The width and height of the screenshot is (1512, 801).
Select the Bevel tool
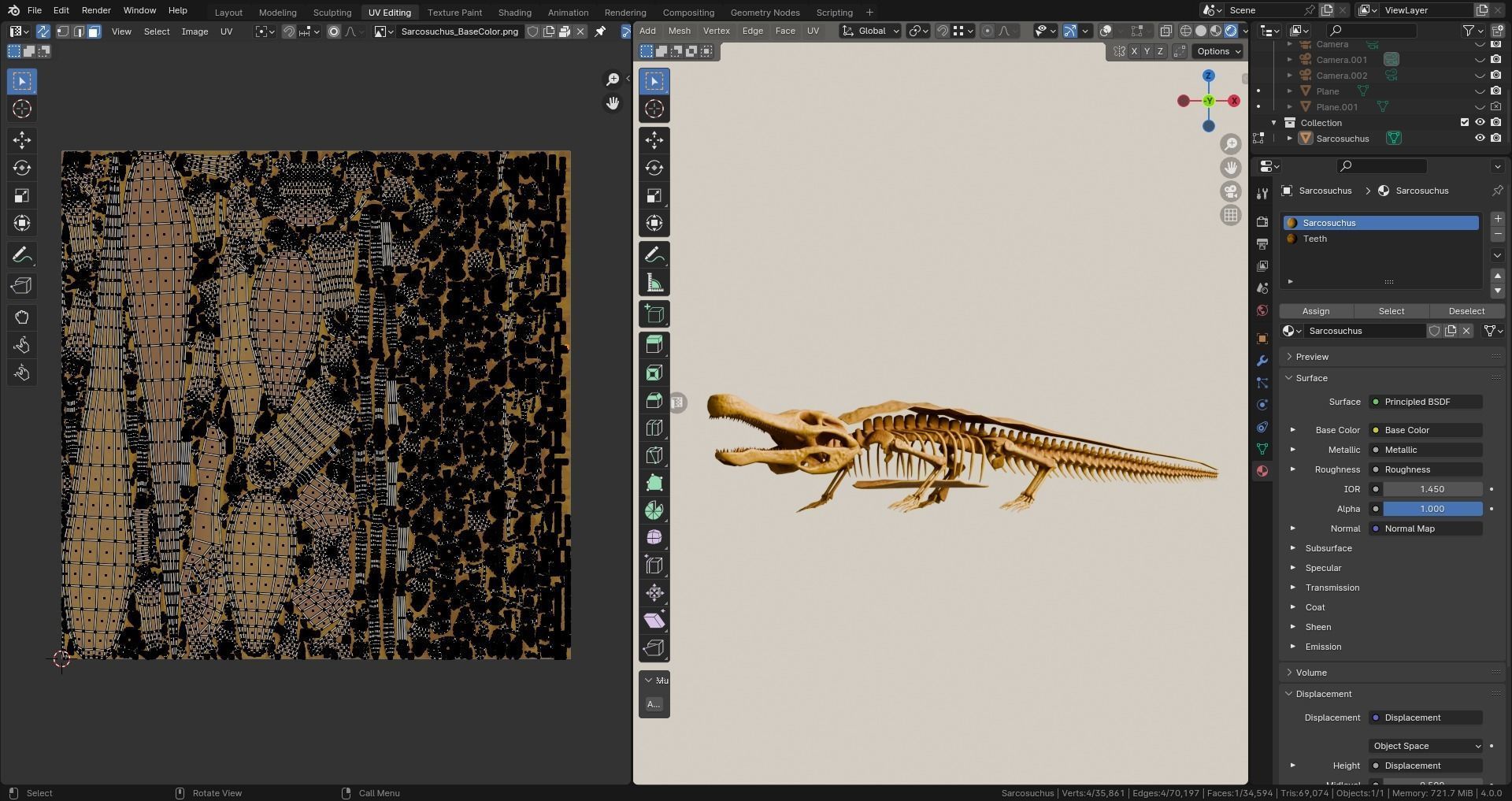tap(654, 400)
